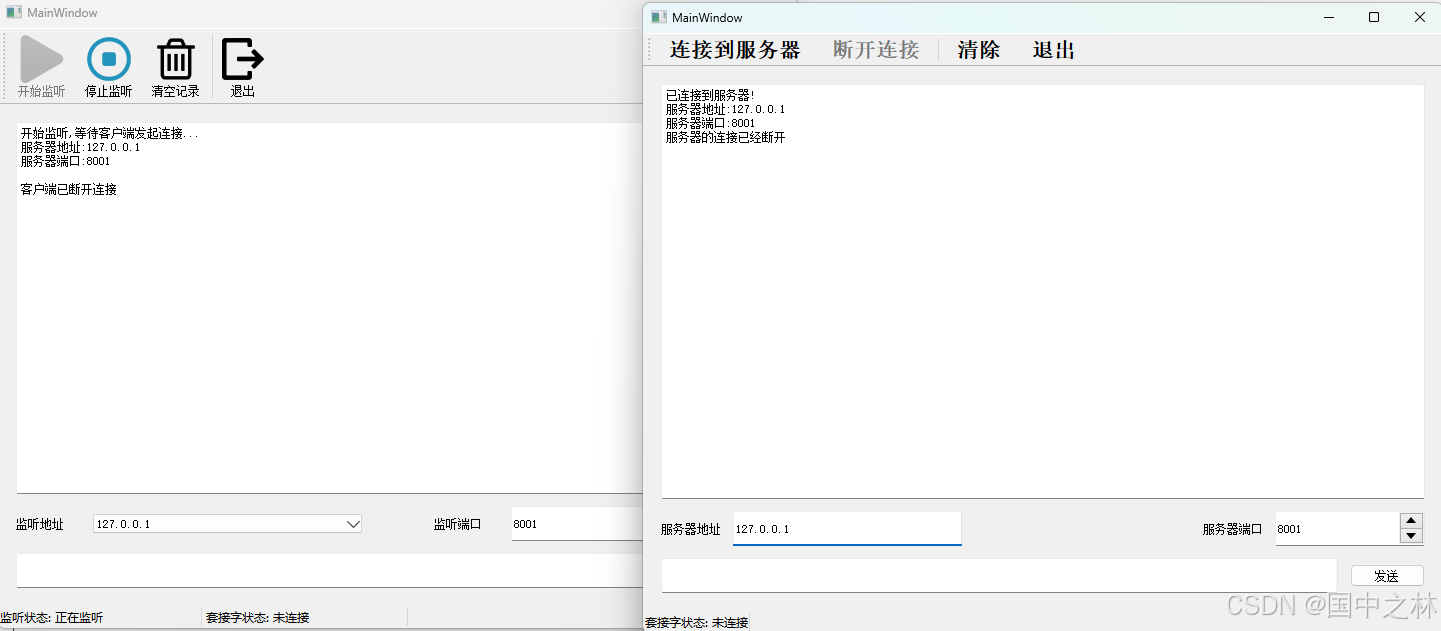Click the 开始监听 play icon in server window
The width and height of the screenshot is (1441, 631).
click(x=41, y=59)
